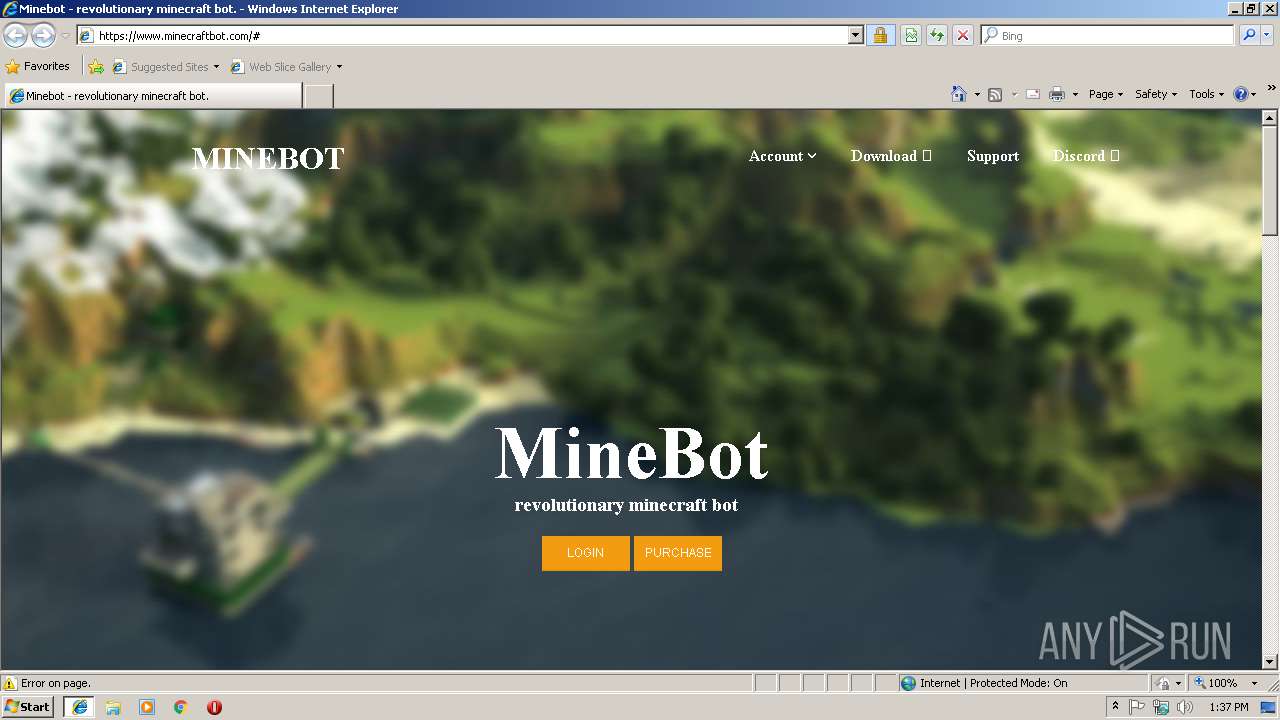This screenshot has width=1280, height=720.
Task: Click the security lock icon
Action: point(880,36)
